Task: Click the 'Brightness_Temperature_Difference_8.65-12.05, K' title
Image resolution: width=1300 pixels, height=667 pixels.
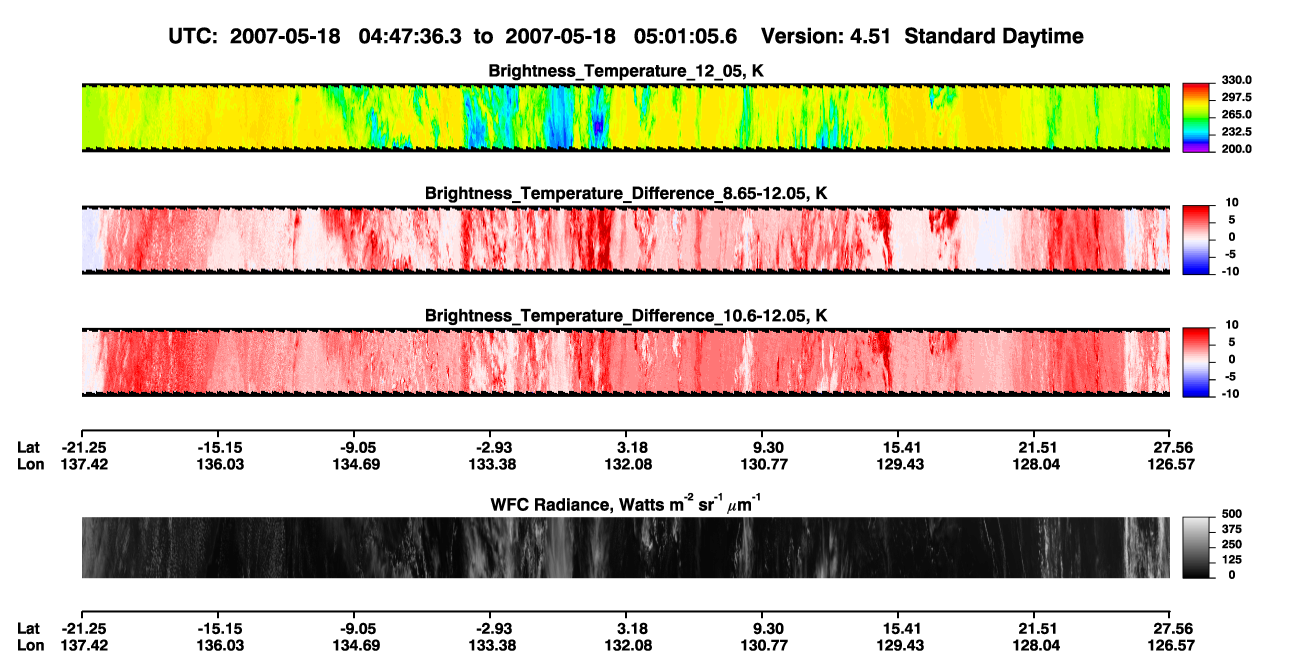Action: (626, 193)
